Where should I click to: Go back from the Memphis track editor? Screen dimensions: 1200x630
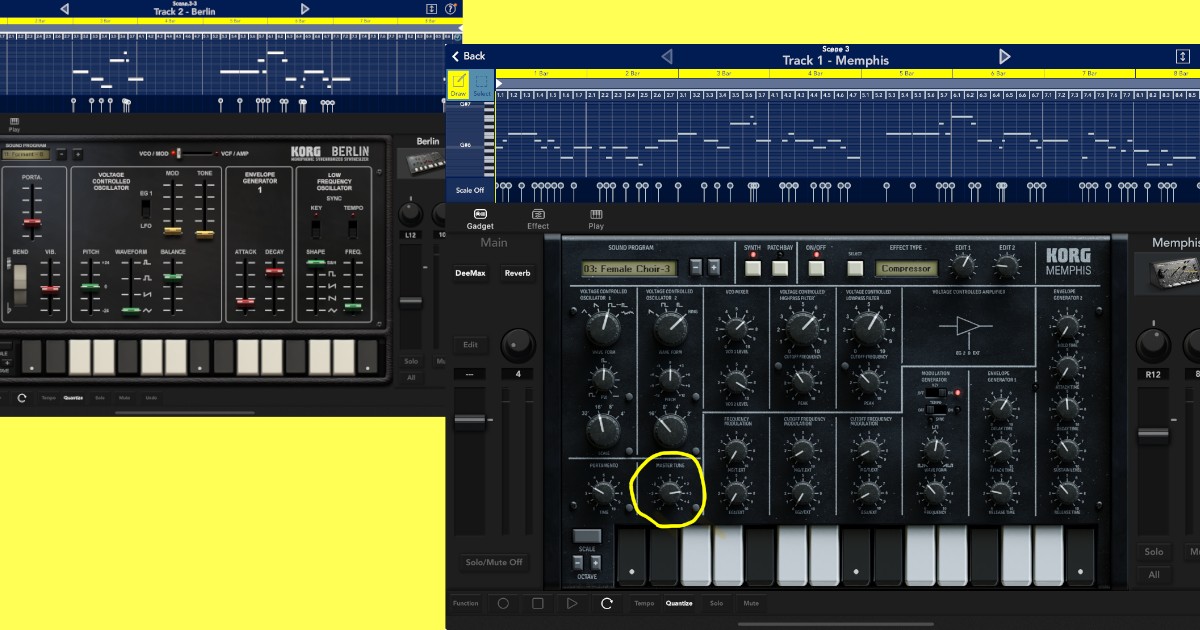pyautogui.click(x=468, y=57)
